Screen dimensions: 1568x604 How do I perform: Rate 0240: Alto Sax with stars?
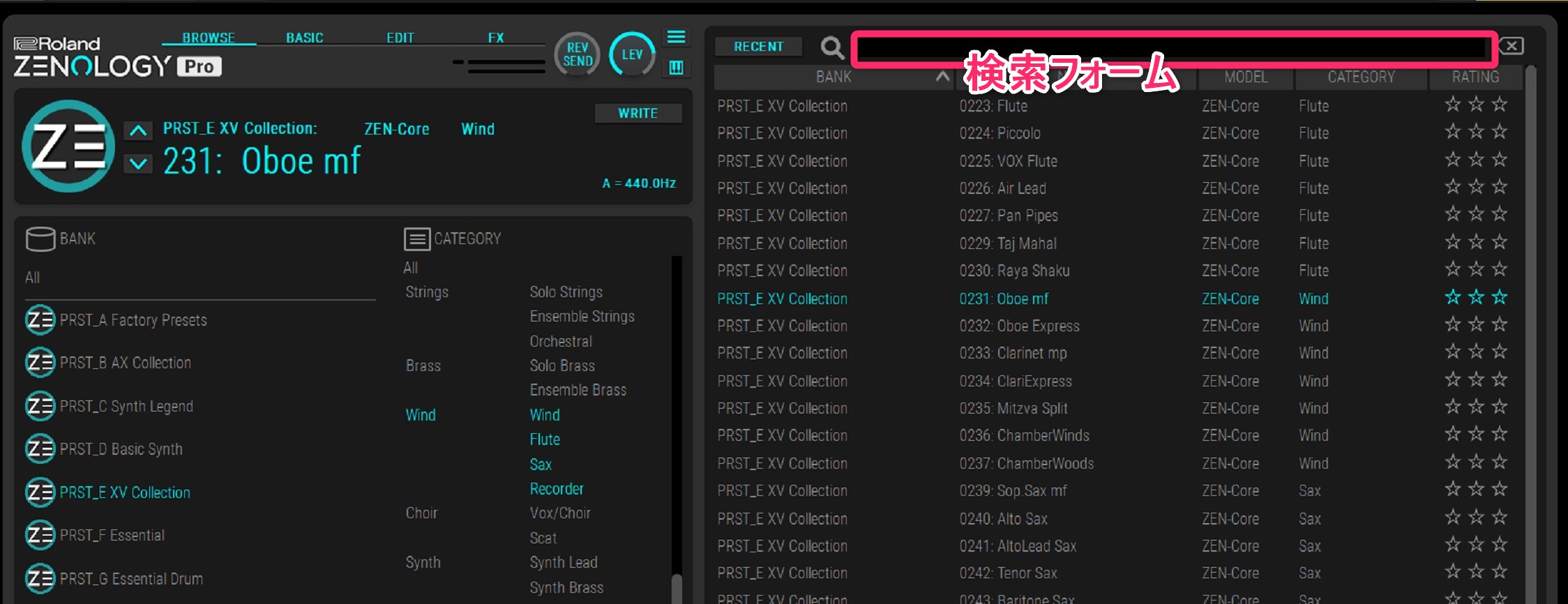[1476, 518]
